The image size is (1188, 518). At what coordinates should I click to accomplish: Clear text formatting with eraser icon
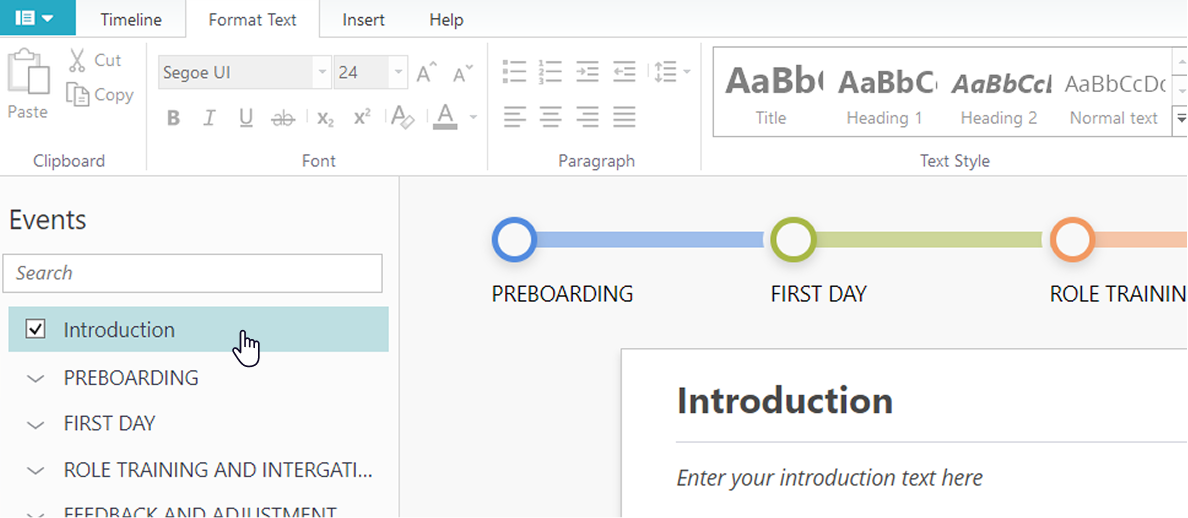(402, 118)
